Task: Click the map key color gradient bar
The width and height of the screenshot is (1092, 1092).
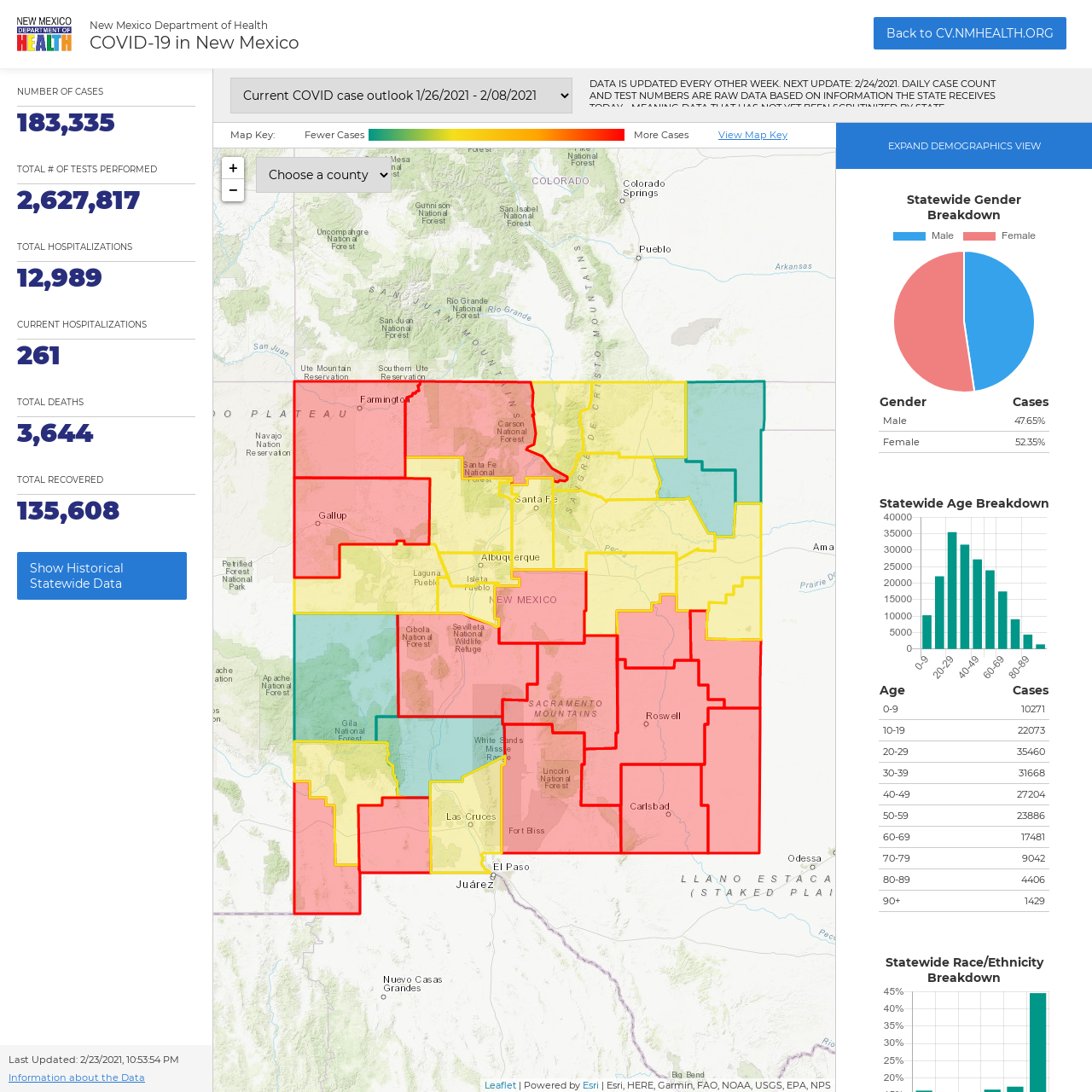Action: [x=497, y=135]
